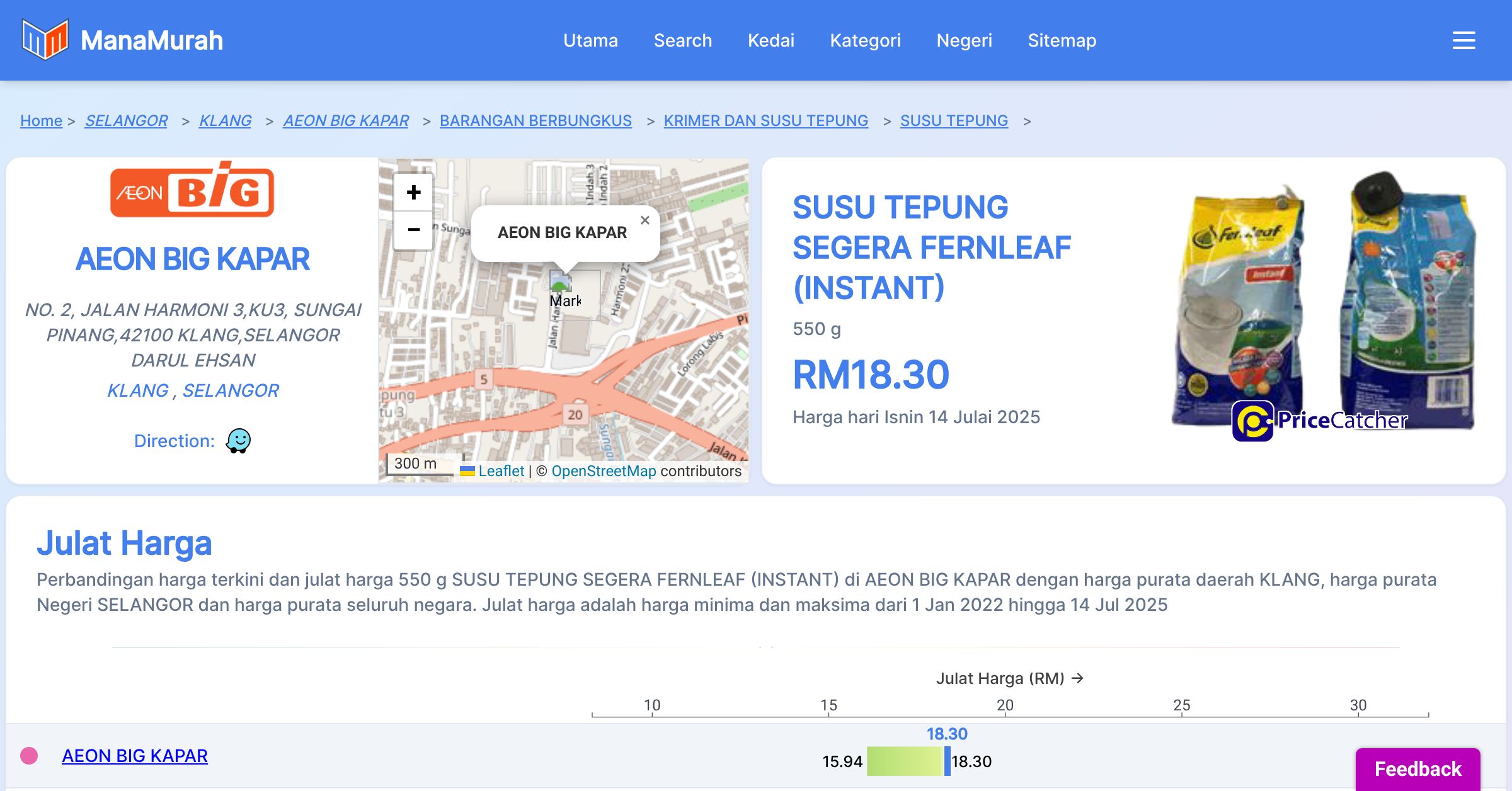Open the hamburger menu icon

(1463, 40)
